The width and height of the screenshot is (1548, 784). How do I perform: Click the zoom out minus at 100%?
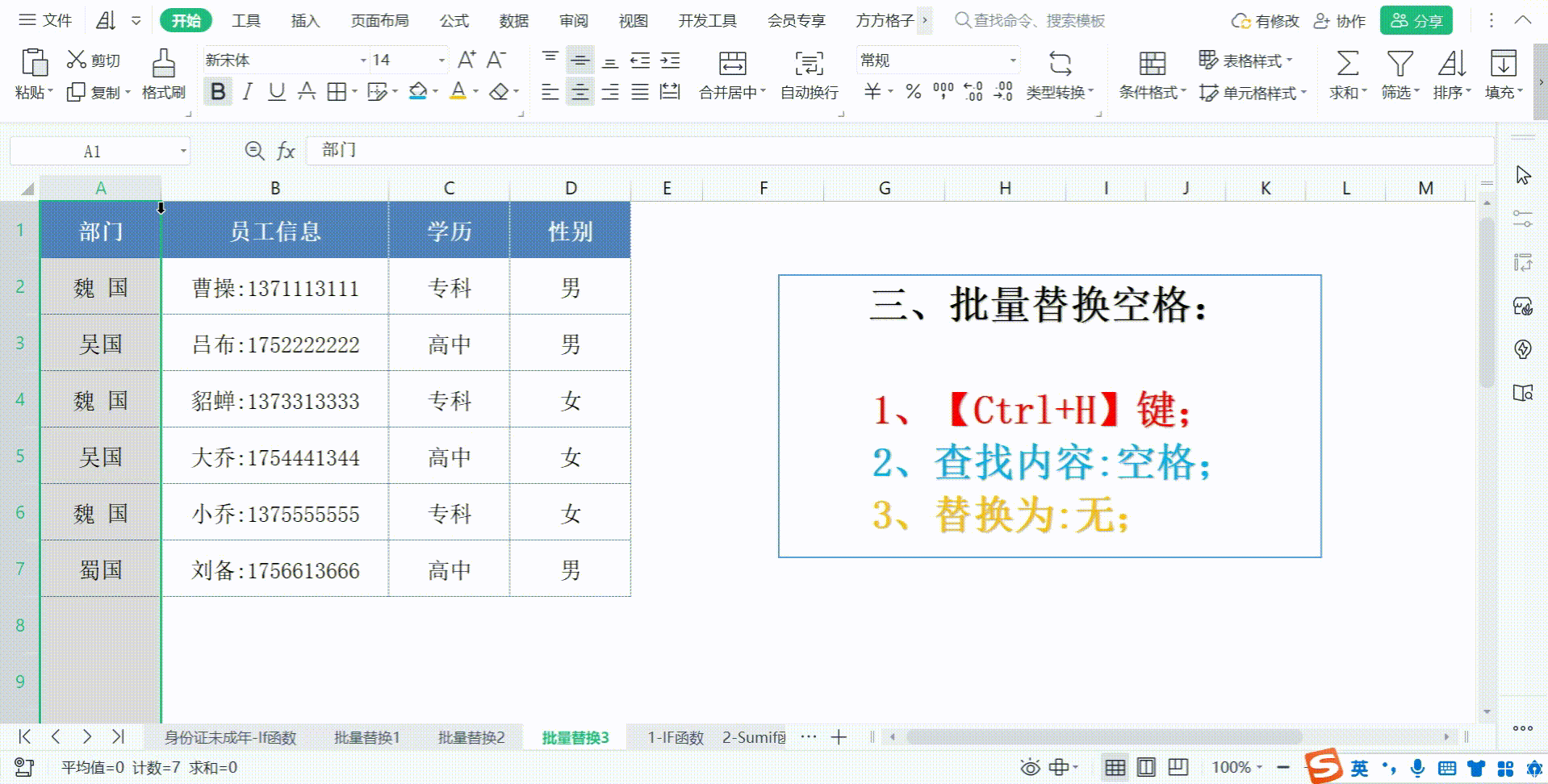point(1283,767)
